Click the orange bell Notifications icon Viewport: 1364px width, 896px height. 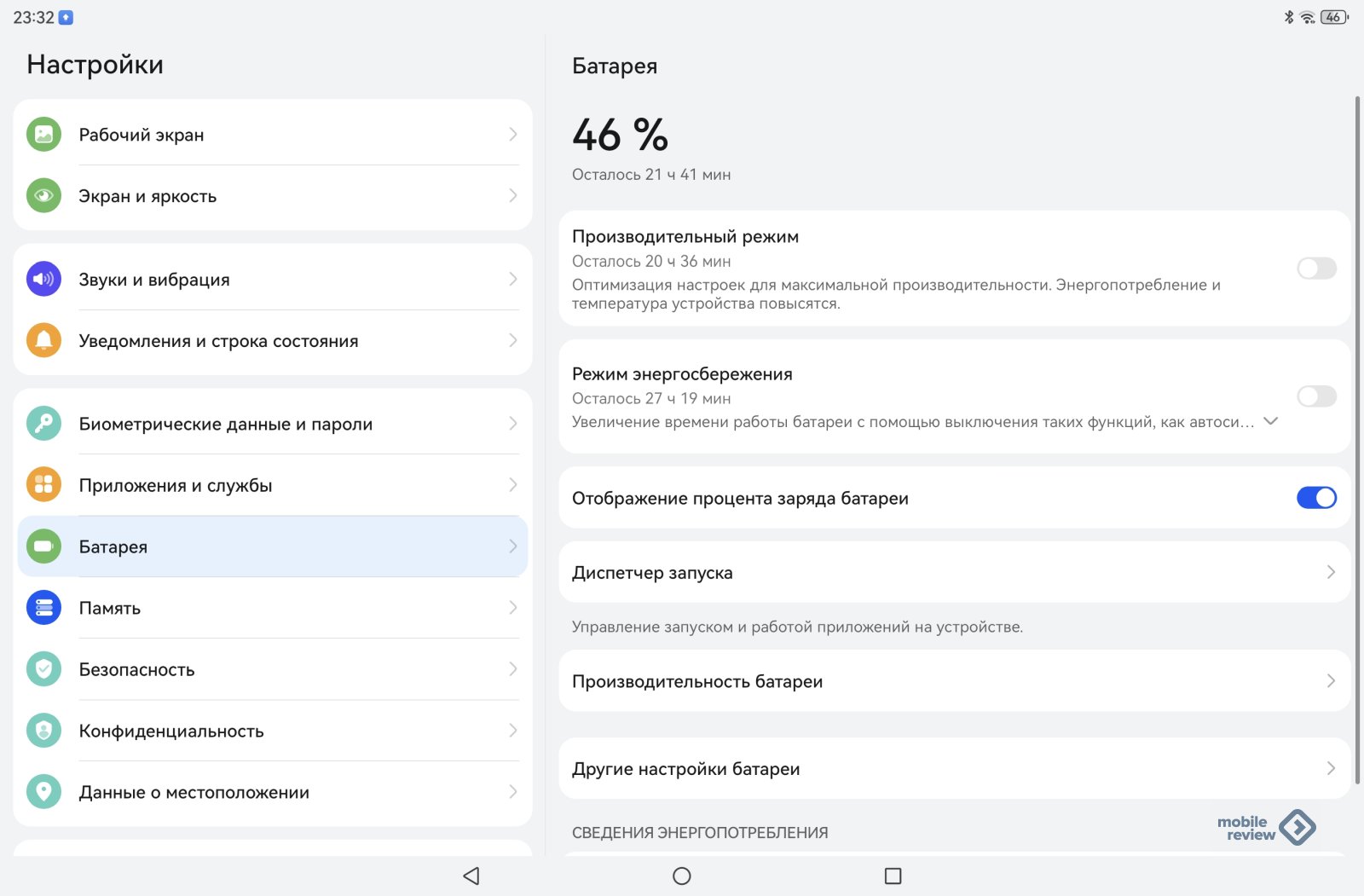click(43, 341)
